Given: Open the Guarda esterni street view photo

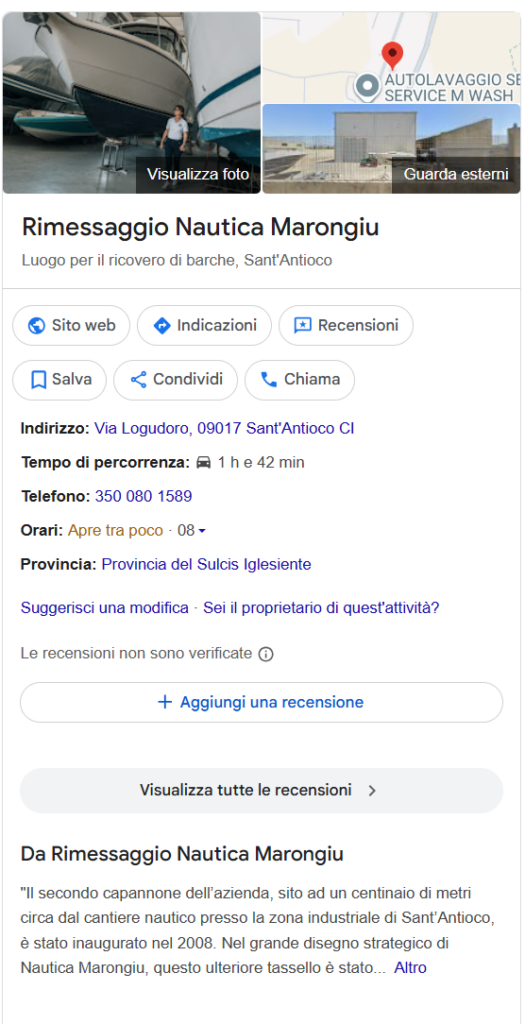Looking at the screenshot, I should tap(391, 149).
